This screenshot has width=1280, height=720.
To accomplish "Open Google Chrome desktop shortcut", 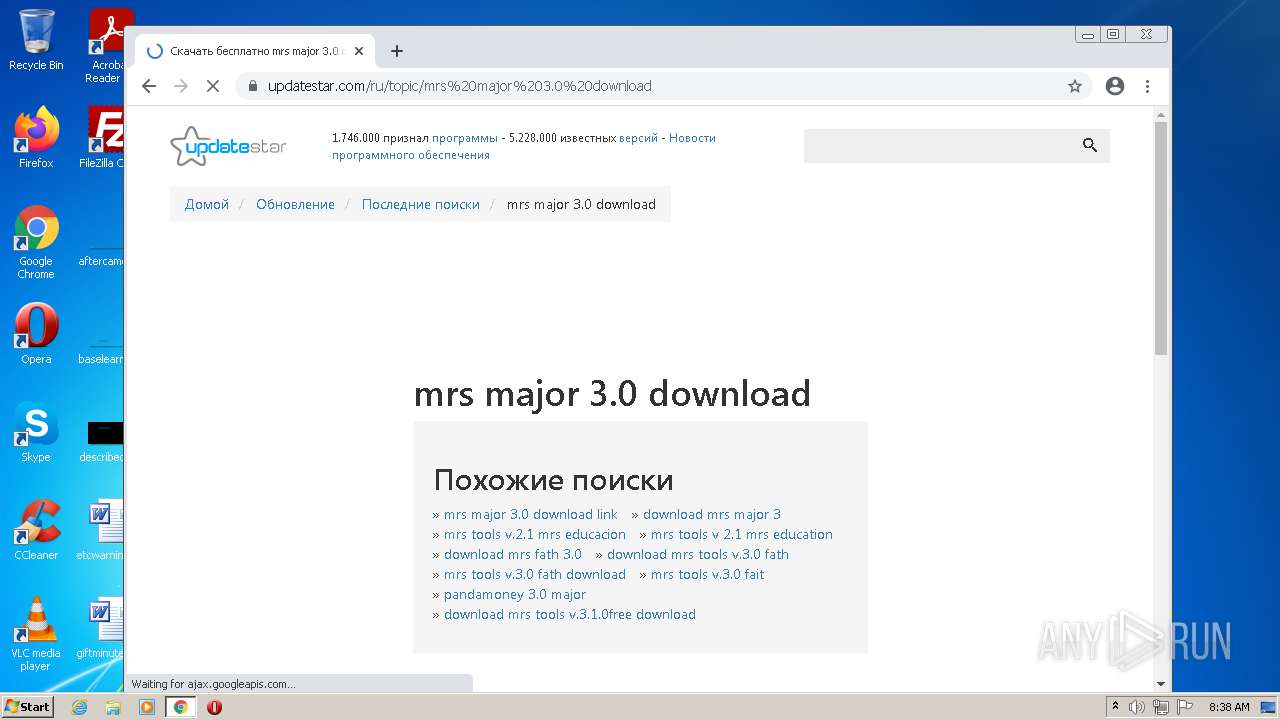I will [x=36, y=242].
